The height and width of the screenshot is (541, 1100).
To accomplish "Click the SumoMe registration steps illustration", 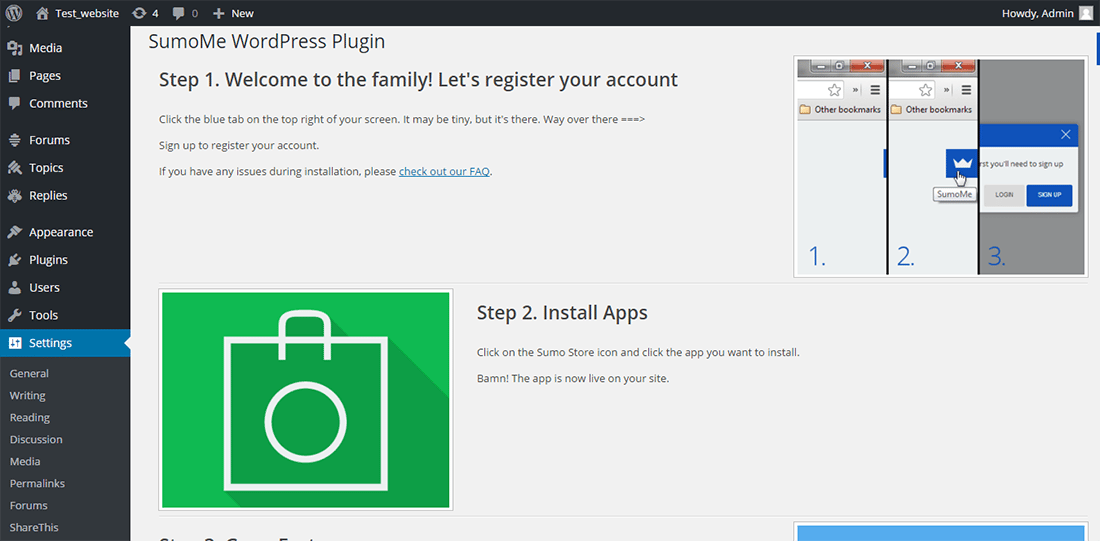I will pyautogui.click(x=941, y=167).
